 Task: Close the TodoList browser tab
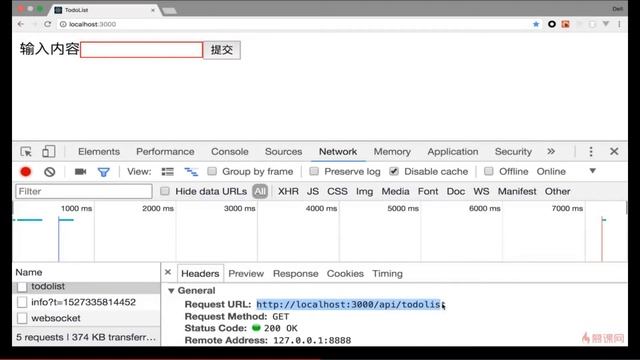tap(153, 10)
